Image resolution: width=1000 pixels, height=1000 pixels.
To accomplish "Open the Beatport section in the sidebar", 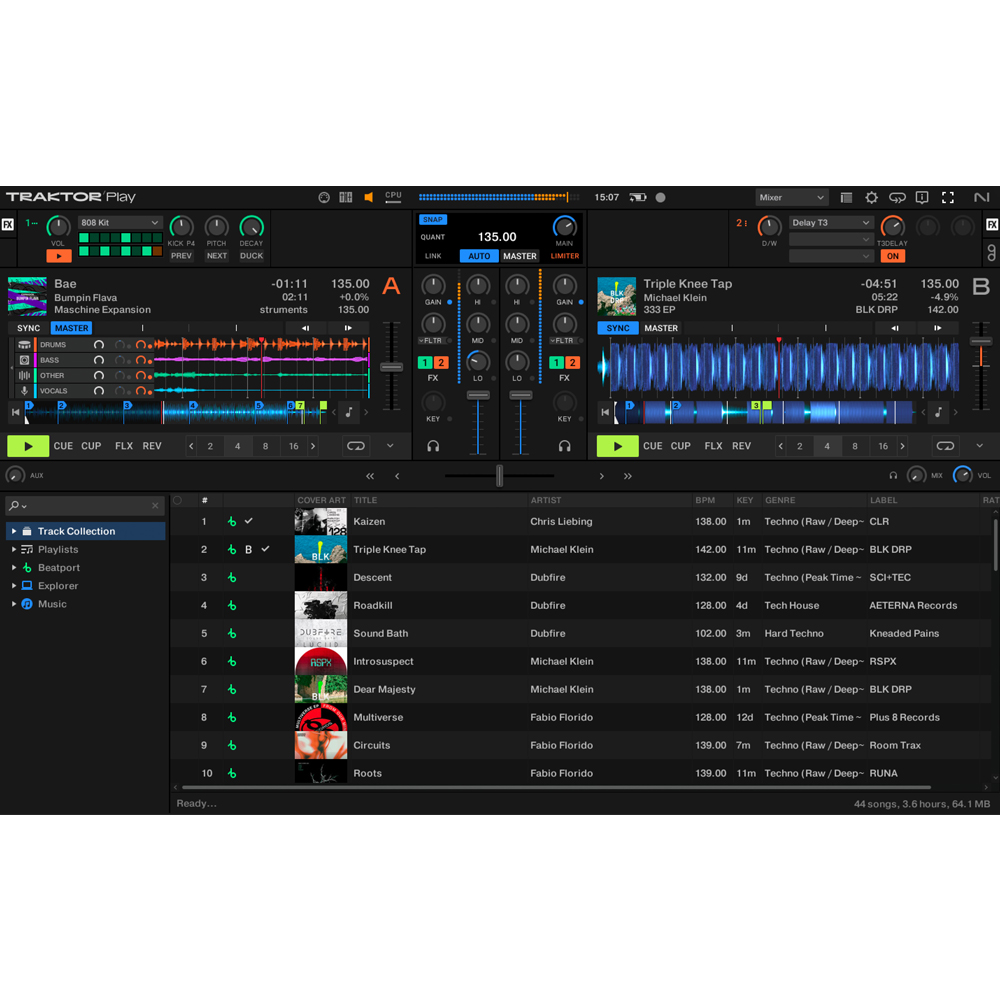I will coord(57,567).
